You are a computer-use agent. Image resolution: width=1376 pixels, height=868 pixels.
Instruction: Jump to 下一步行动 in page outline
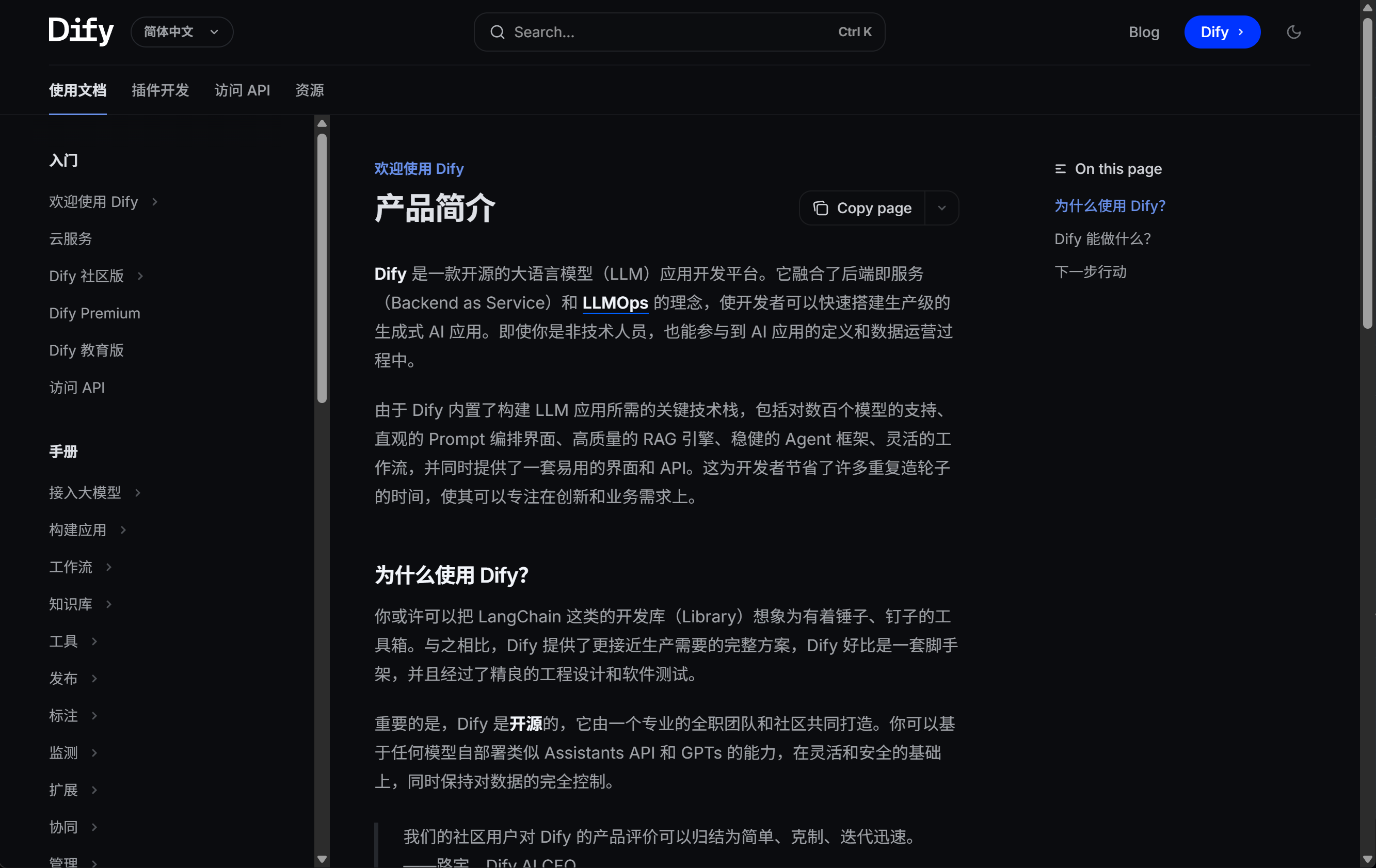pyautogui.click(x=1090, y=272)
